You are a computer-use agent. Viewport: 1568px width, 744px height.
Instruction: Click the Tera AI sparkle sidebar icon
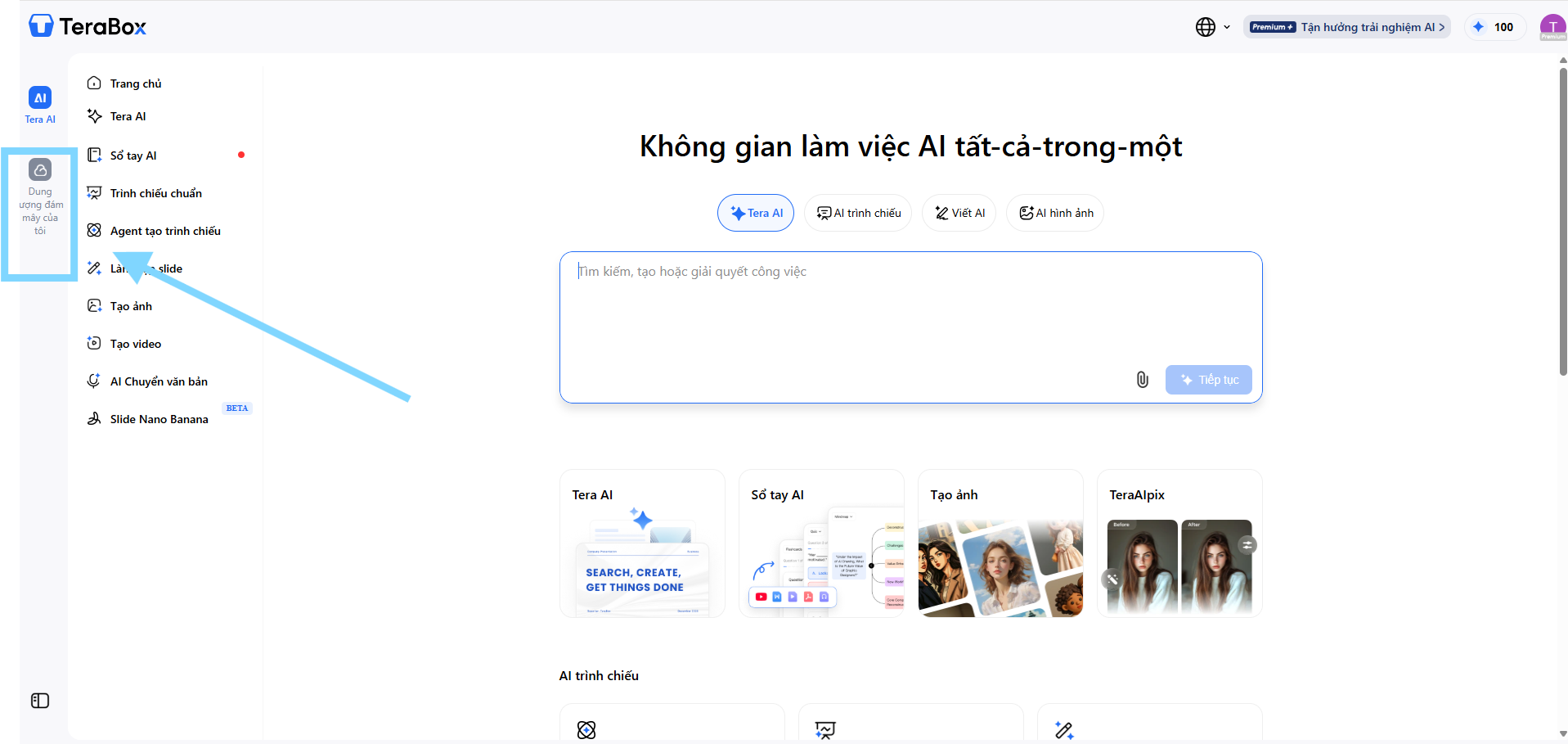(94, 116)
